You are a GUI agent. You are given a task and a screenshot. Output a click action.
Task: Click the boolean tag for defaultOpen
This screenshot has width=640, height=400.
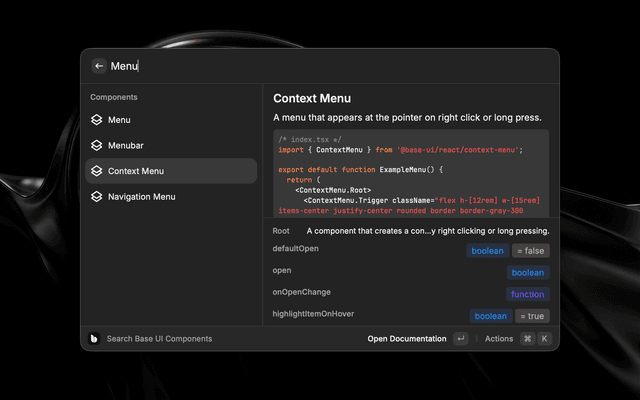[487, 251]
